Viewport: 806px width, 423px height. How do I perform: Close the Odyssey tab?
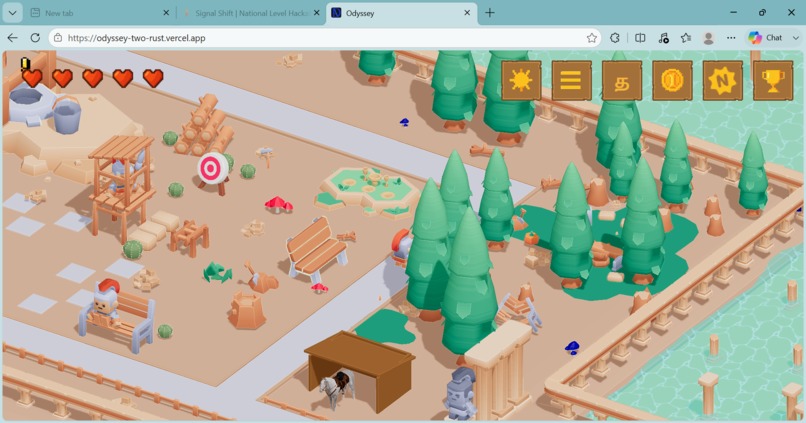pyautogui.click(x=467, y=13)
